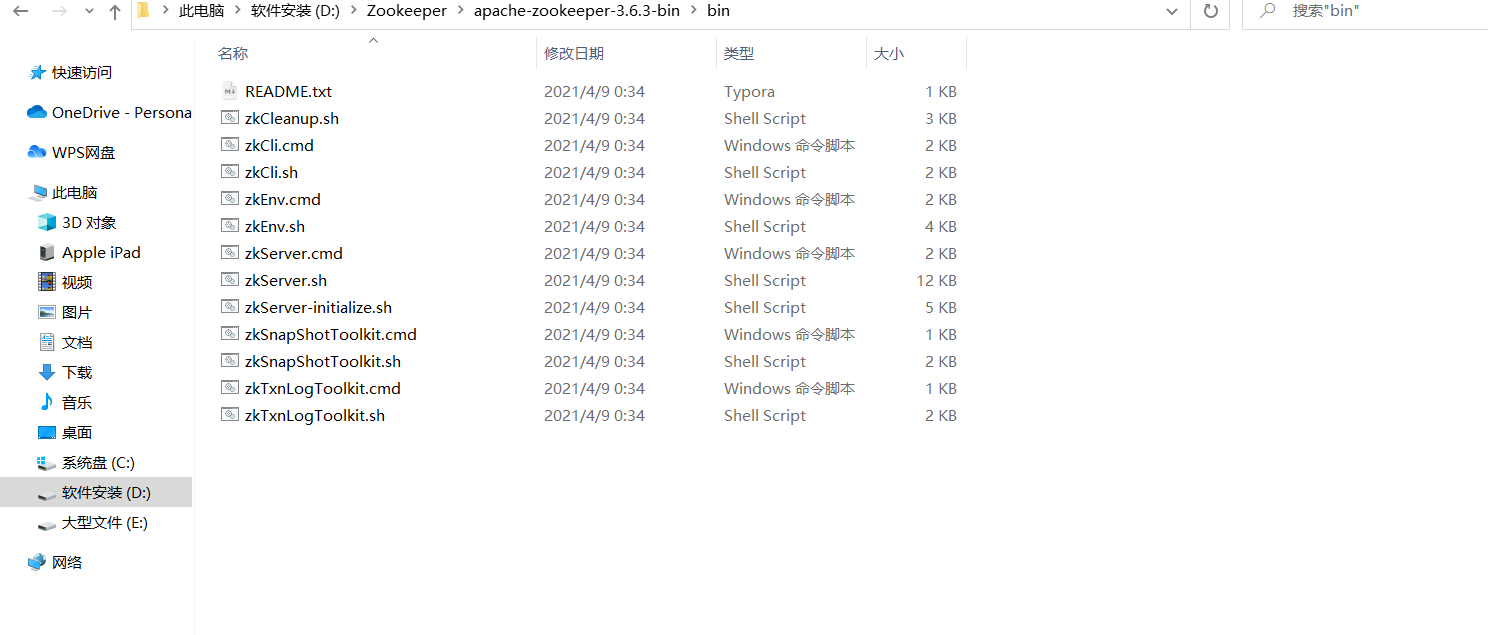
Task: Click the Apple iPad device icon
Action: coord(47,252)
